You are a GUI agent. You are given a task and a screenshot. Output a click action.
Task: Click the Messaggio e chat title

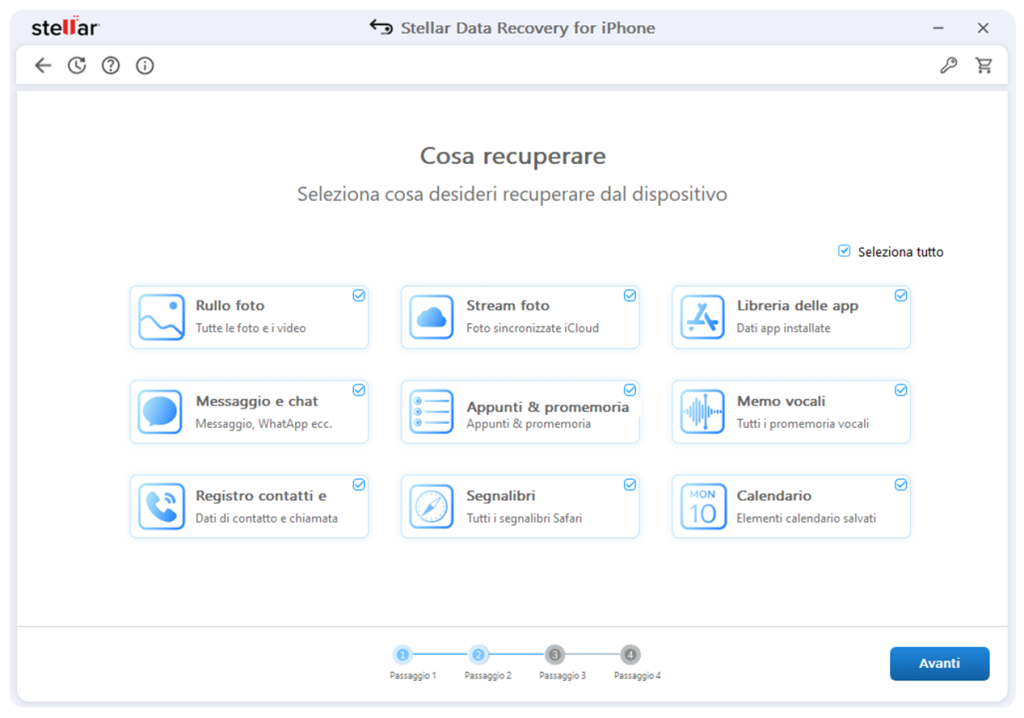click(x=257, y=401)
